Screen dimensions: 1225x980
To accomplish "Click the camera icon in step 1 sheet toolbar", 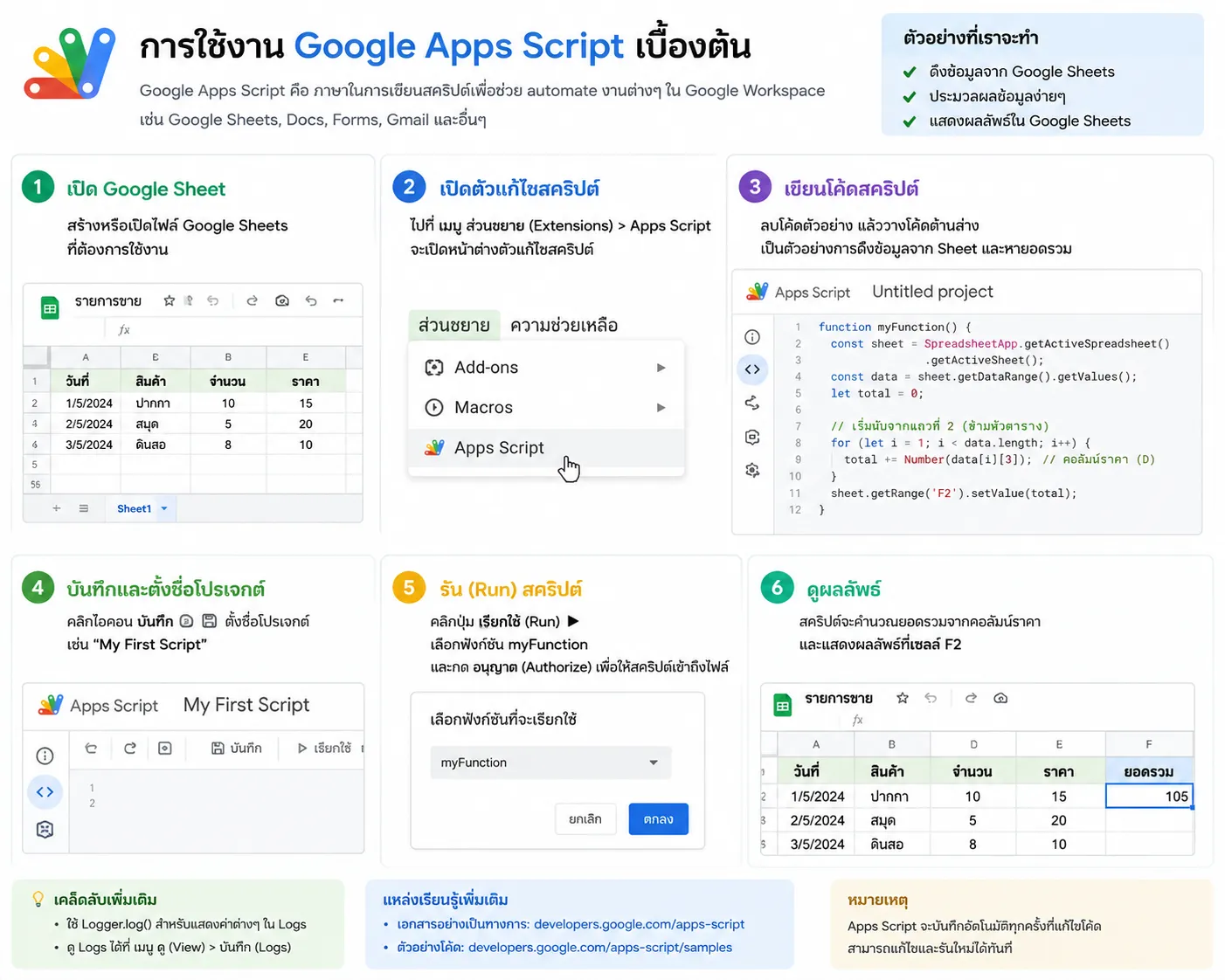I will point(282,300).
